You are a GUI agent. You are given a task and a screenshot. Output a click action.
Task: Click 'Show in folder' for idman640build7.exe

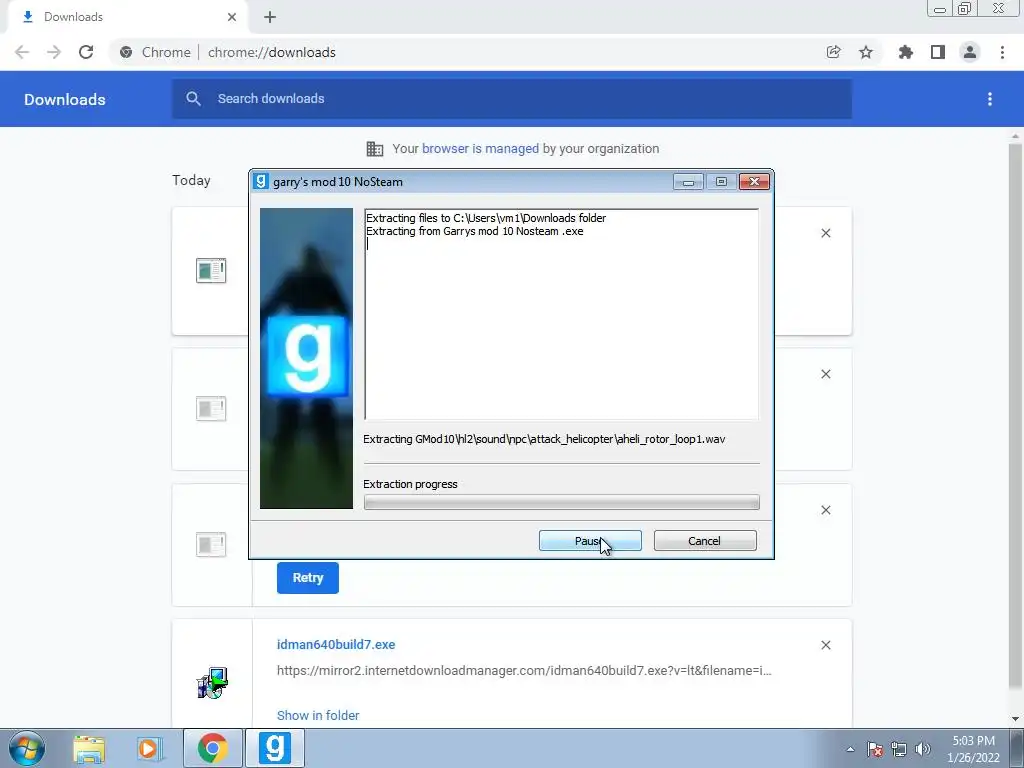(318, 715)
